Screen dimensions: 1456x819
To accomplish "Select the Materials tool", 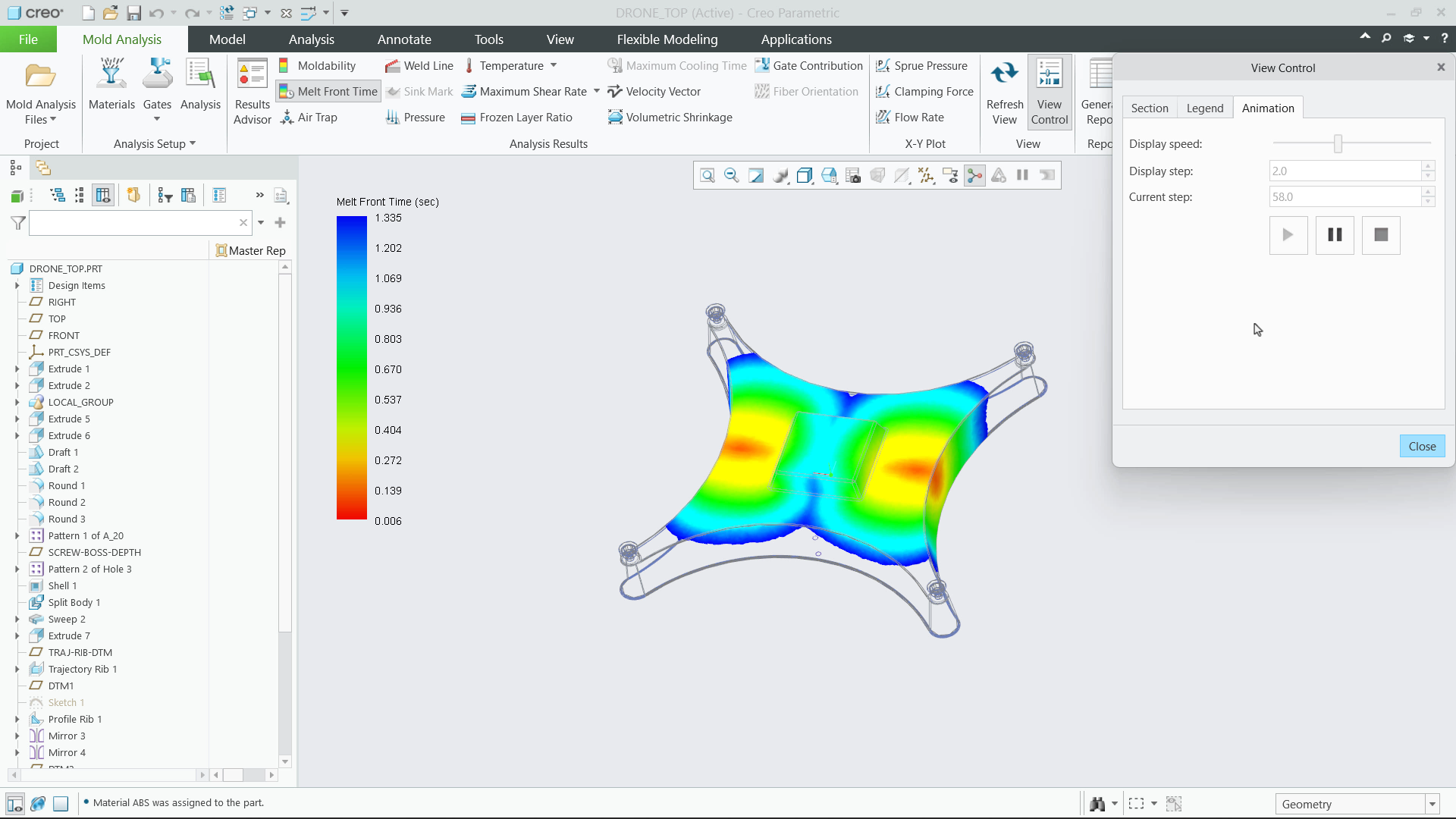I will pyautogui.click(x=111, y=91).
